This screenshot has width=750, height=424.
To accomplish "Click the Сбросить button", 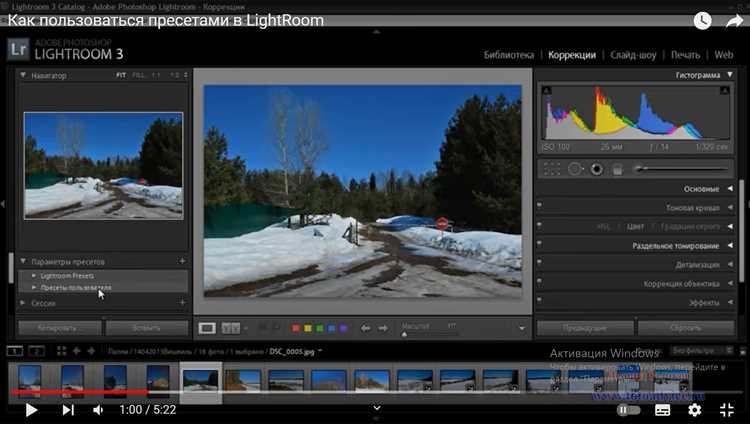I will coord(686,328).
